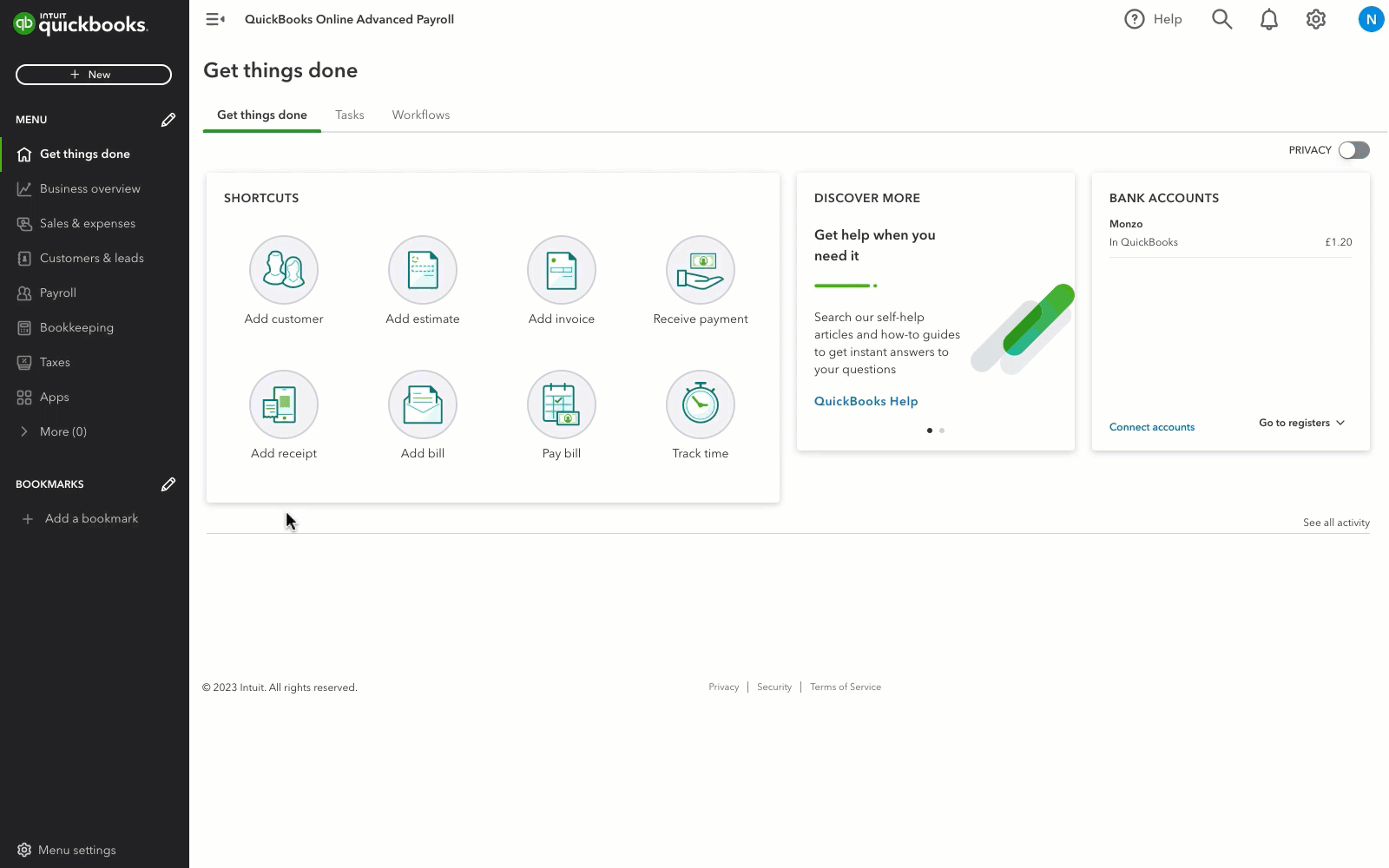Image resolution: width=1389 pixels, height=868 pixels.
Task: Open Menu settings at sidebar bottom
Action: click(67, 850)
